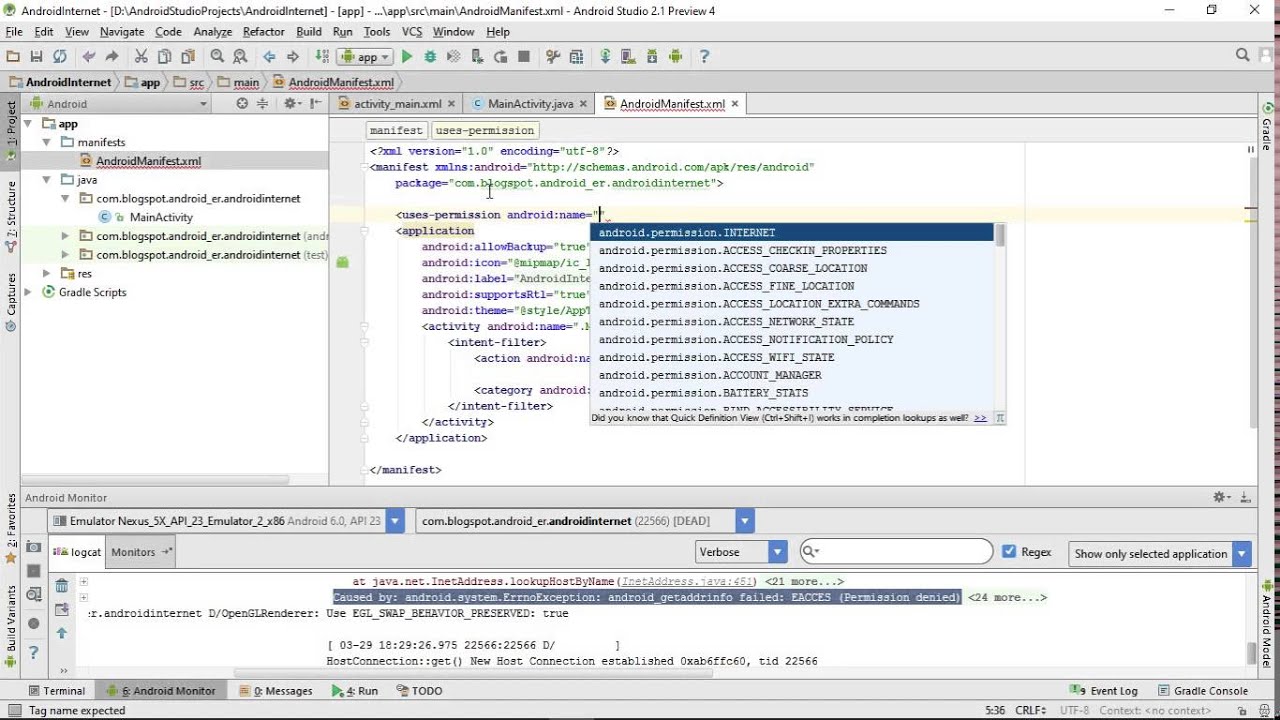Screen dimensions: 1280x720
Task: Open the Build menu
Action: [309, 32]
